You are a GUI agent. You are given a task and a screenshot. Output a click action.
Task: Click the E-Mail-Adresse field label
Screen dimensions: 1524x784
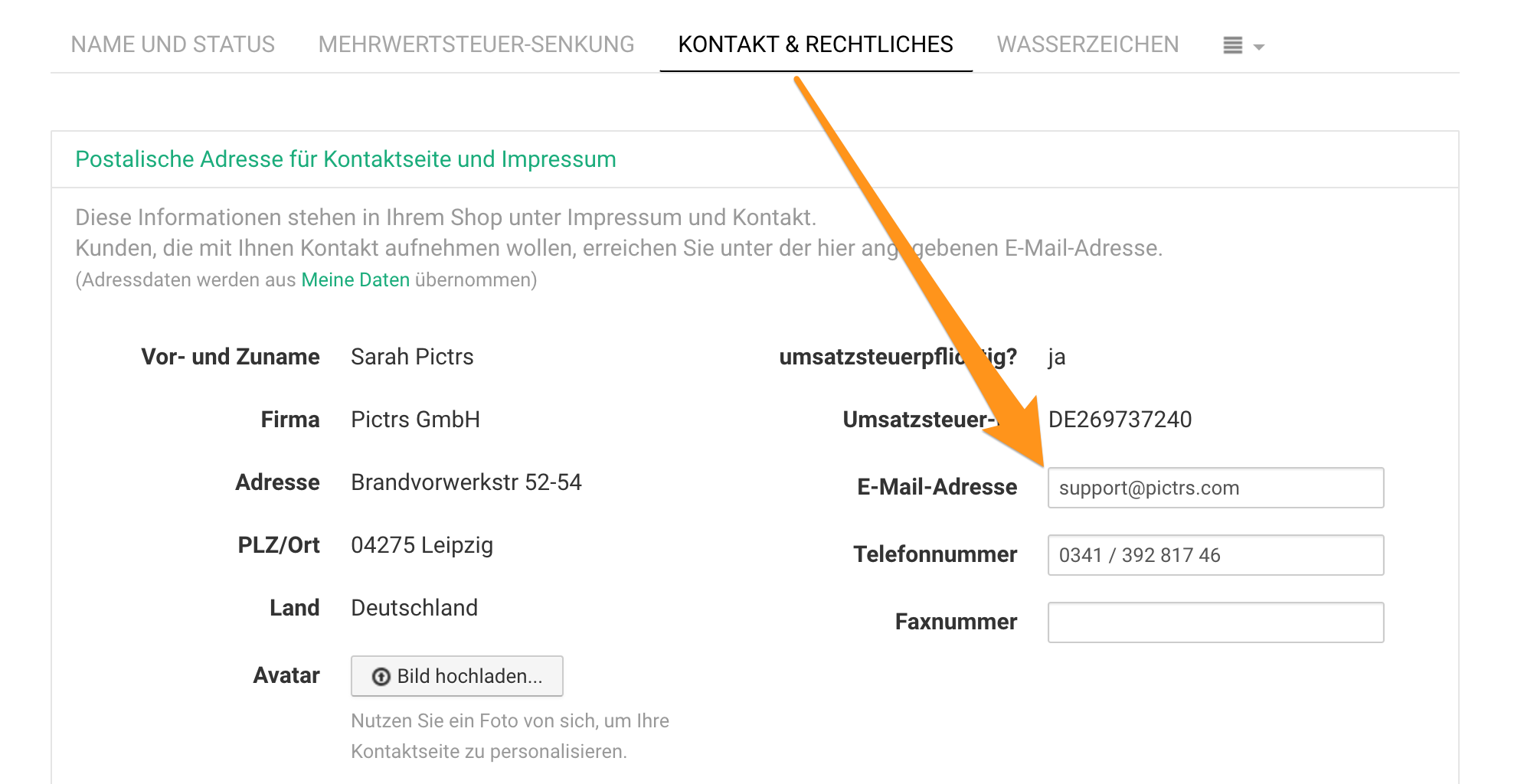pyautogui.click(x=937, y=488)
